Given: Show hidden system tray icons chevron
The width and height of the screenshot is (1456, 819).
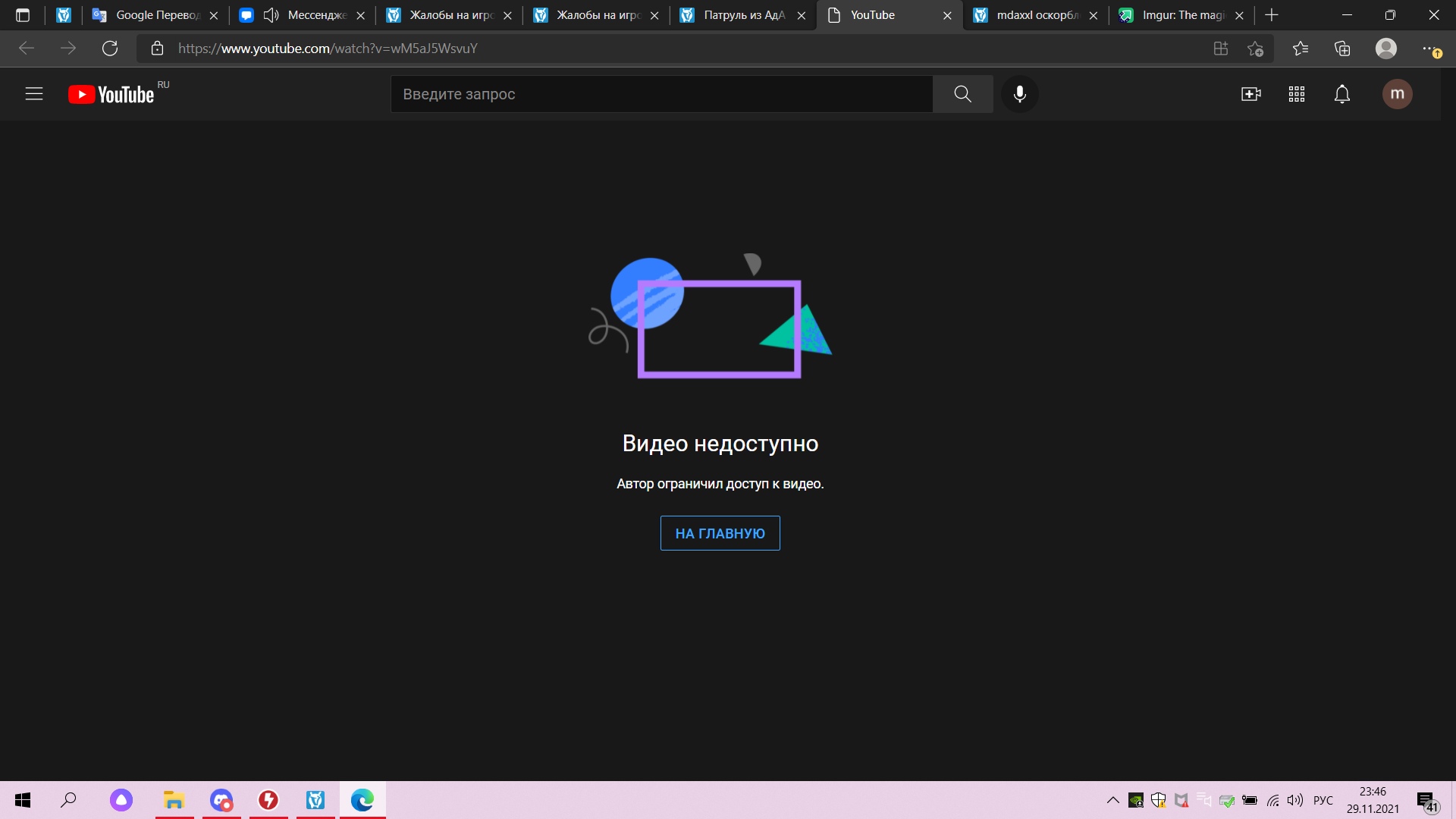Looking at the screenshot, I should click(1112, 800).
